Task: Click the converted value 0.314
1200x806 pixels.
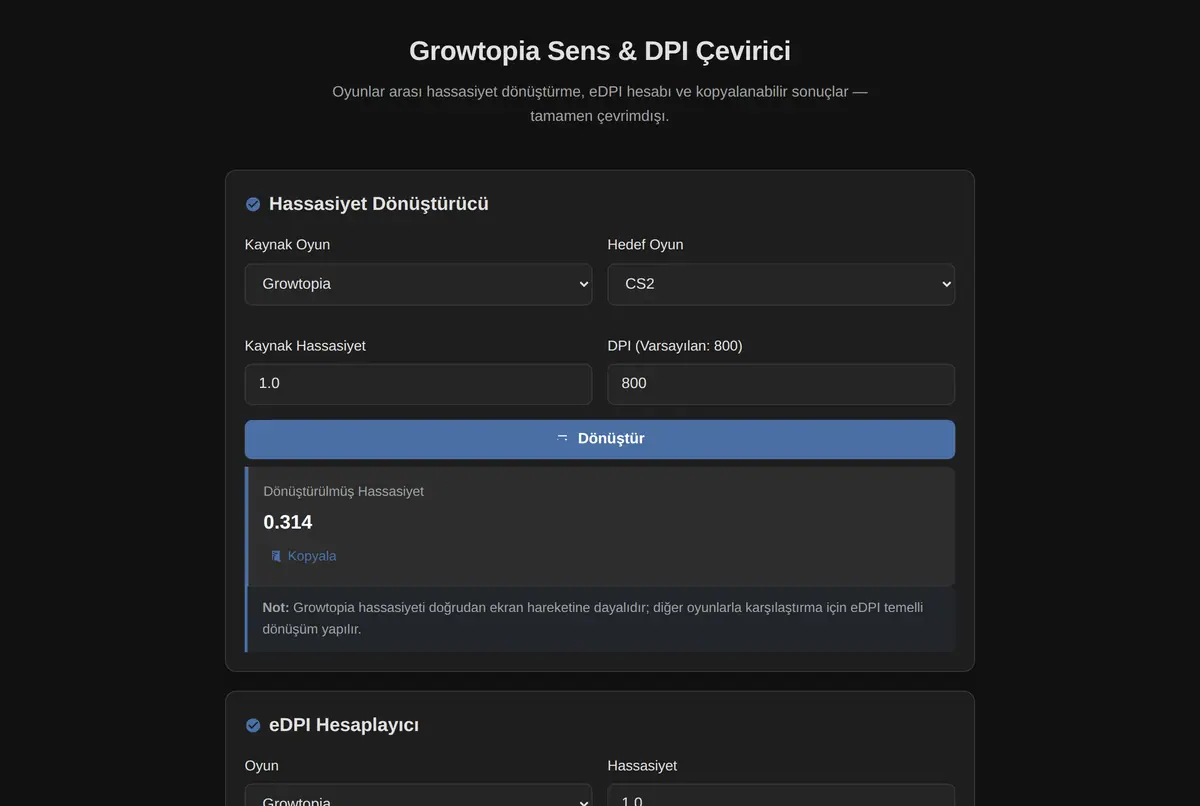Action: pos(288,522)
